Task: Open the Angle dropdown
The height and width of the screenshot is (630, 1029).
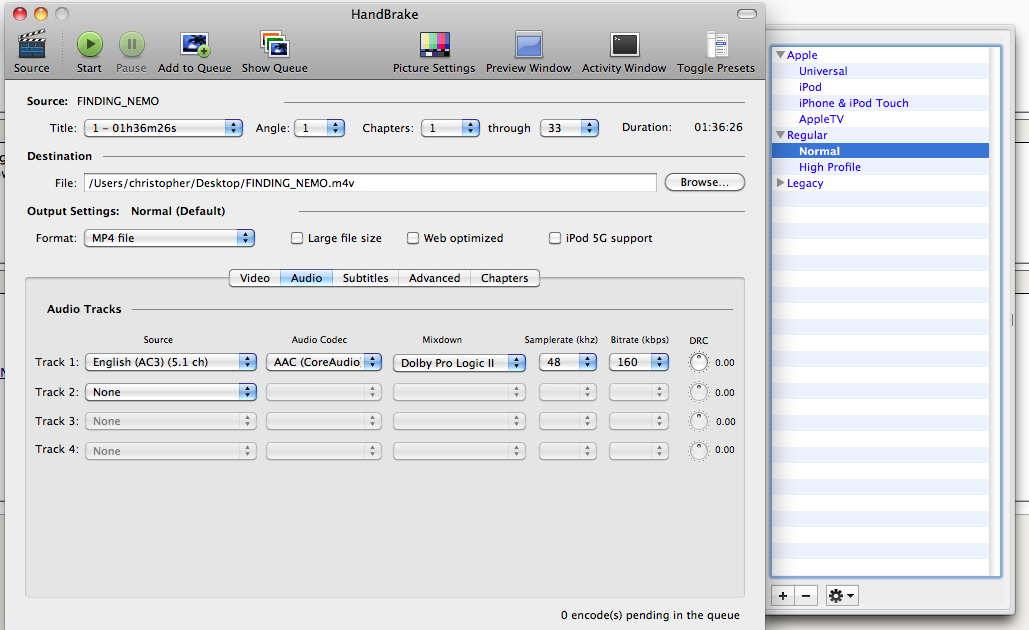Action: [320, 128]
